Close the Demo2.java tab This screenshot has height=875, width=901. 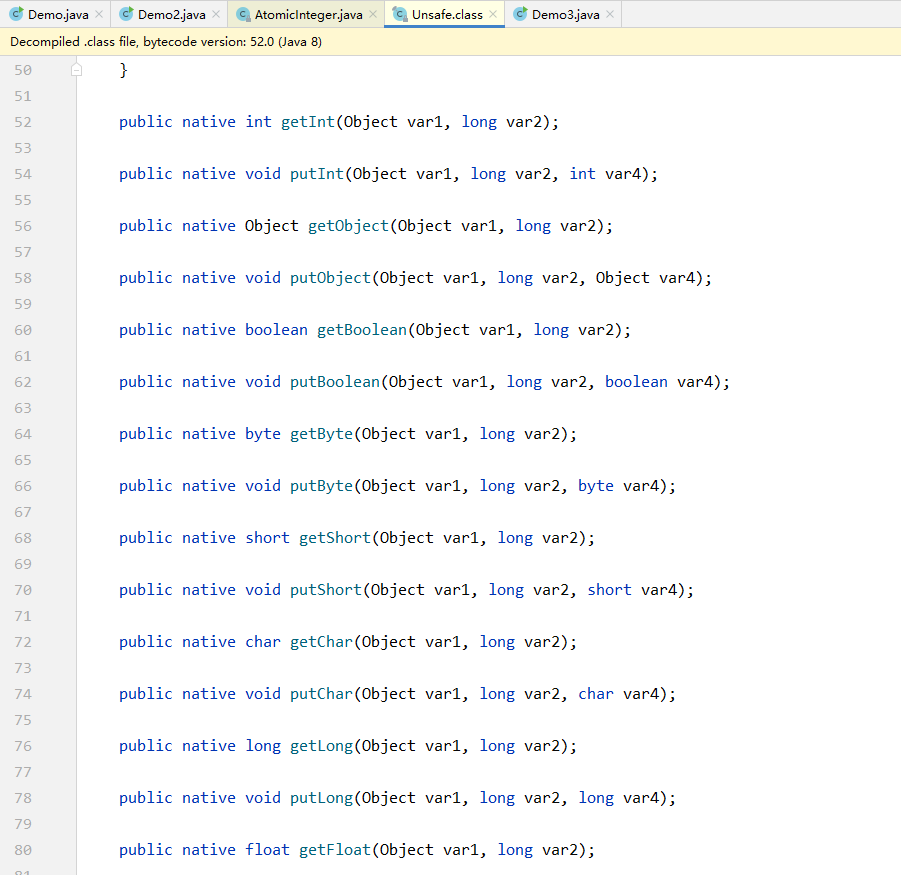(216, 14)
